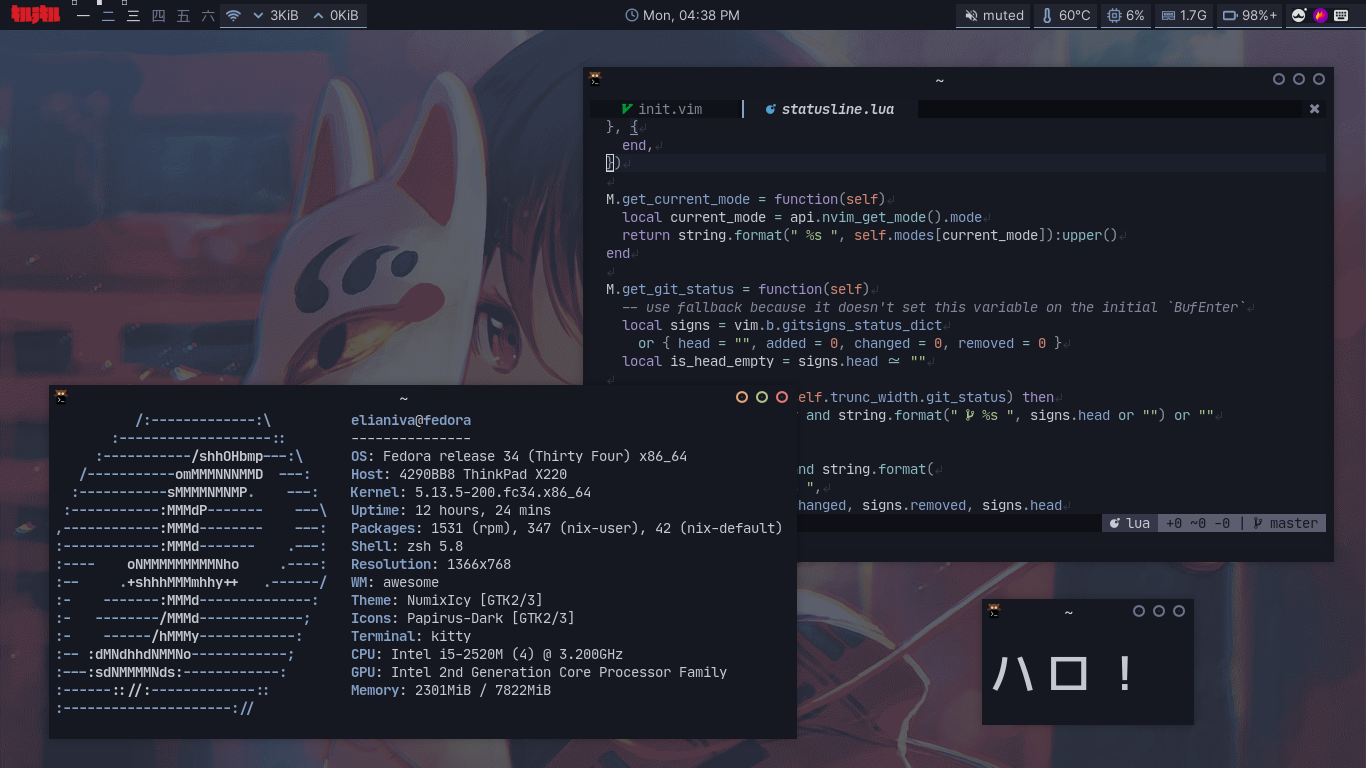
Task: Click the battery icon showing 98%+
Action: click(1230, 15)
